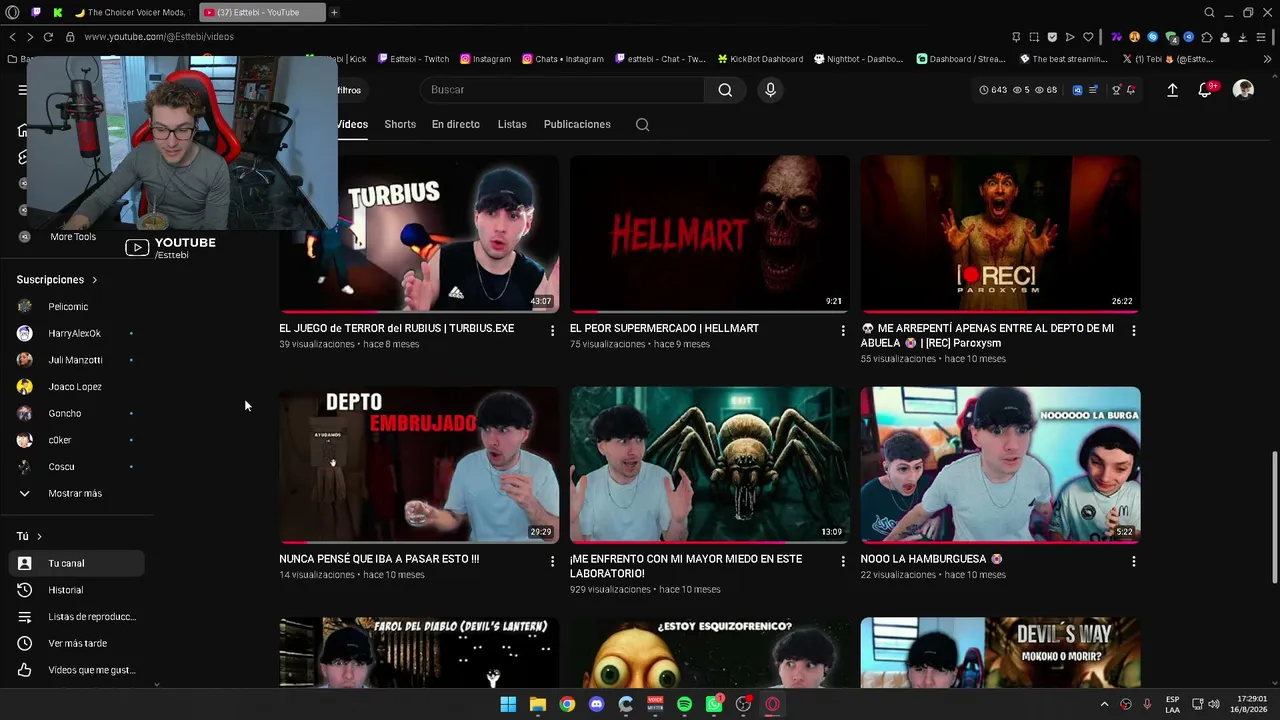
Task: Open a new browser tab
Action: (334, 12)
